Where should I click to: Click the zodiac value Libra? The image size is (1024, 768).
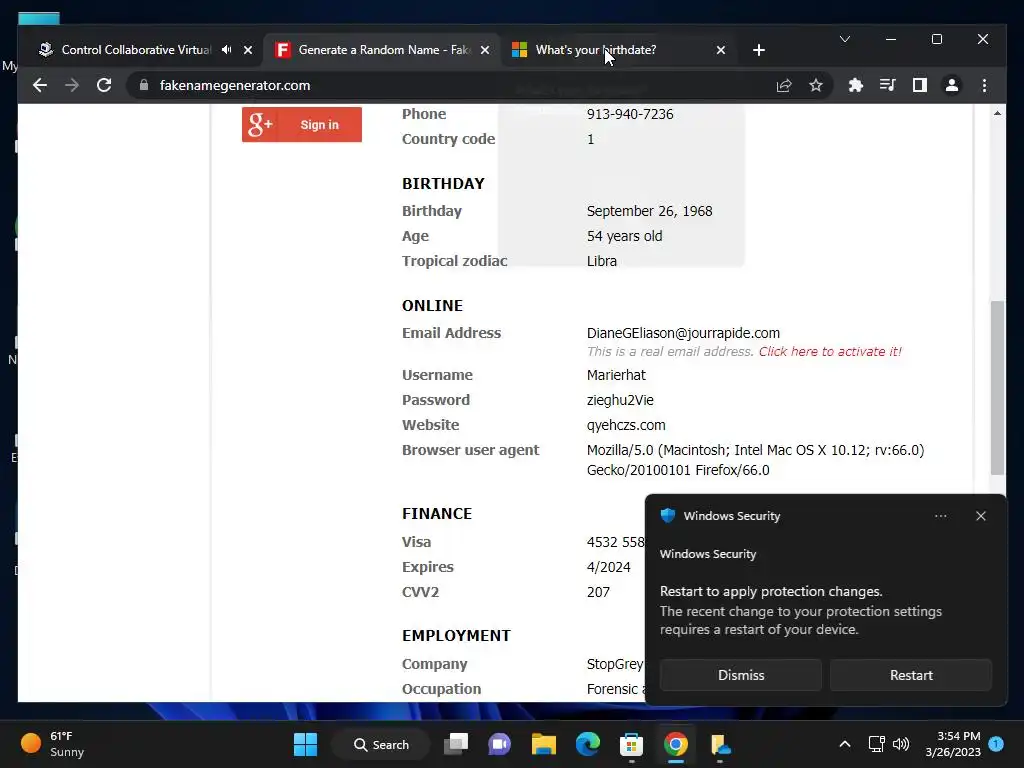click(601, 261)
